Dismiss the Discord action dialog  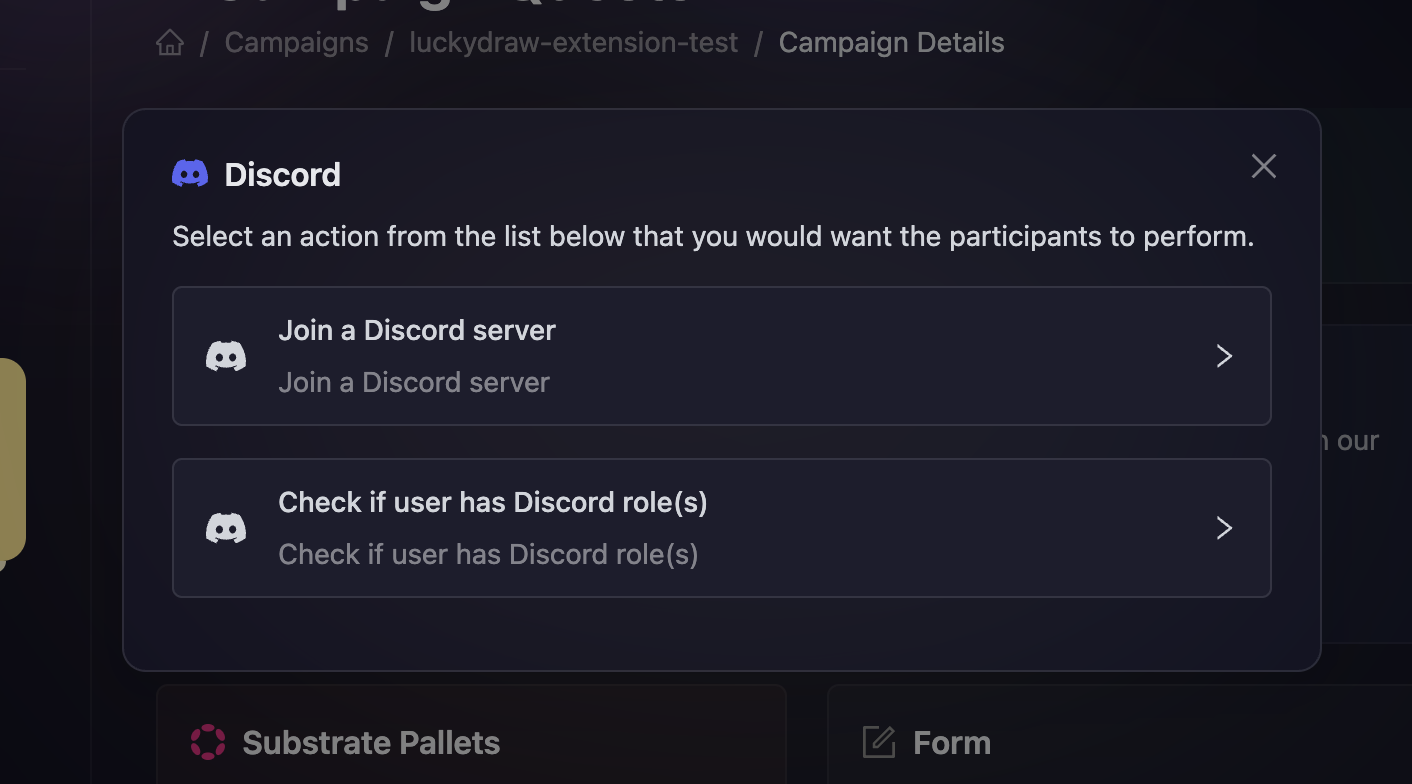tap(1263, 166)
